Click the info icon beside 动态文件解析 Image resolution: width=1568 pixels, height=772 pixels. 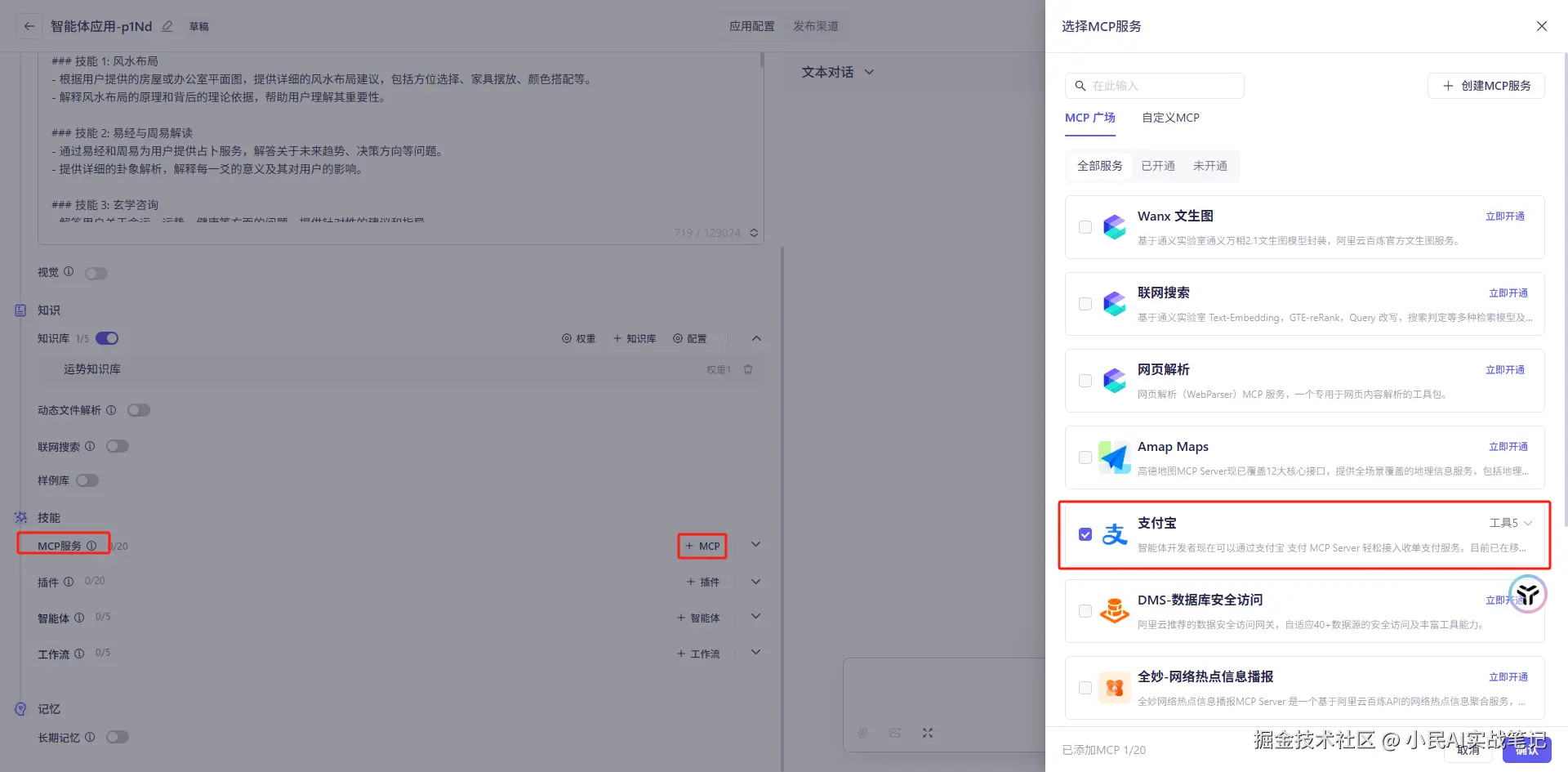(111, 410)
